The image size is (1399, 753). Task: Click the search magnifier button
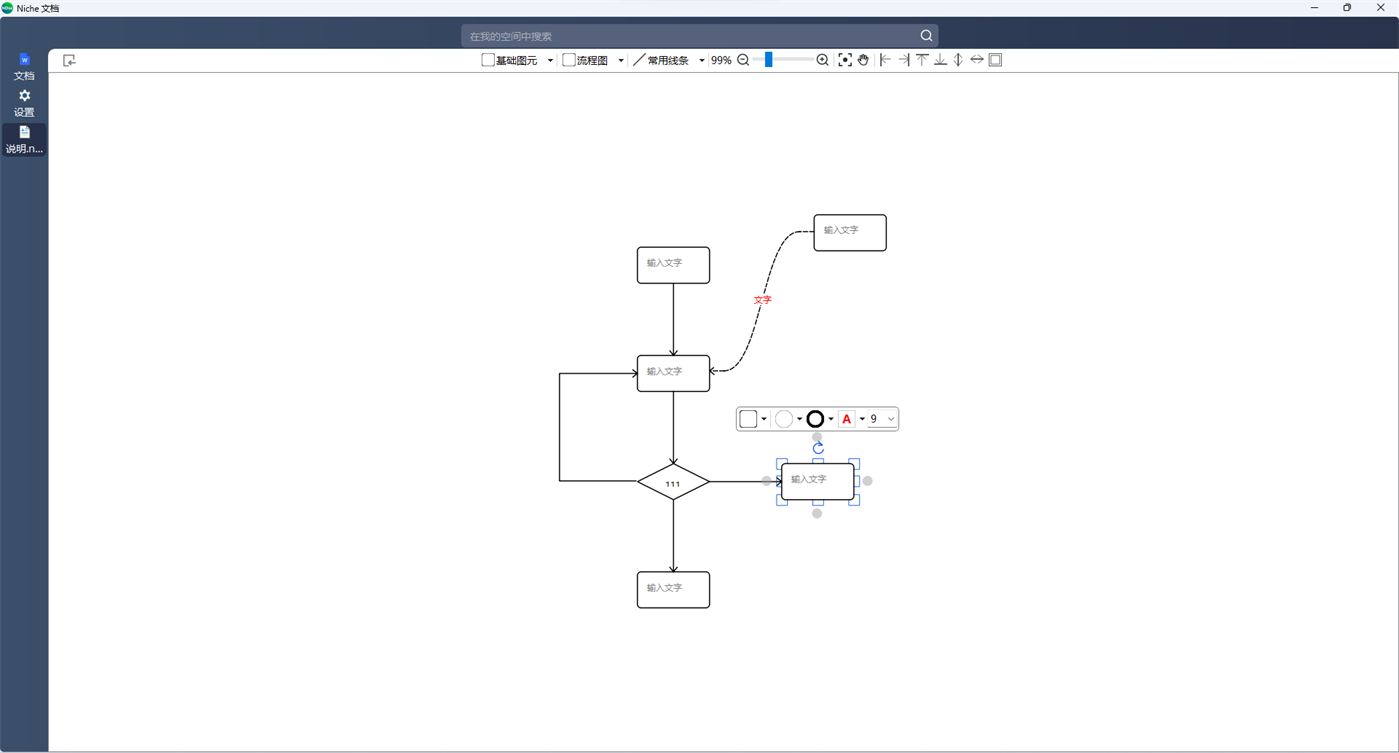click(925, 35)
